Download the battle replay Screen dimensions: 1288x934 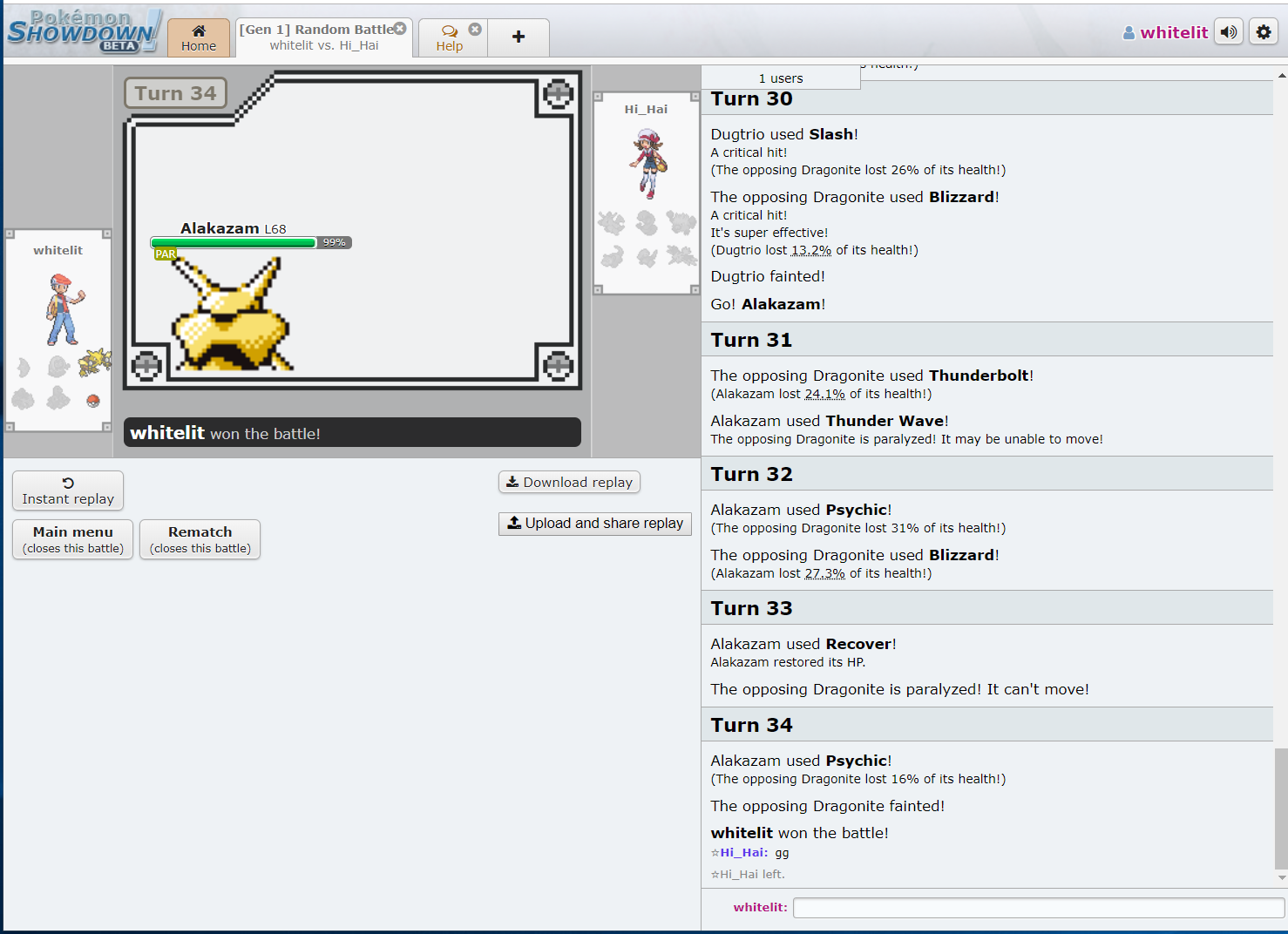(x=569, y=482)
